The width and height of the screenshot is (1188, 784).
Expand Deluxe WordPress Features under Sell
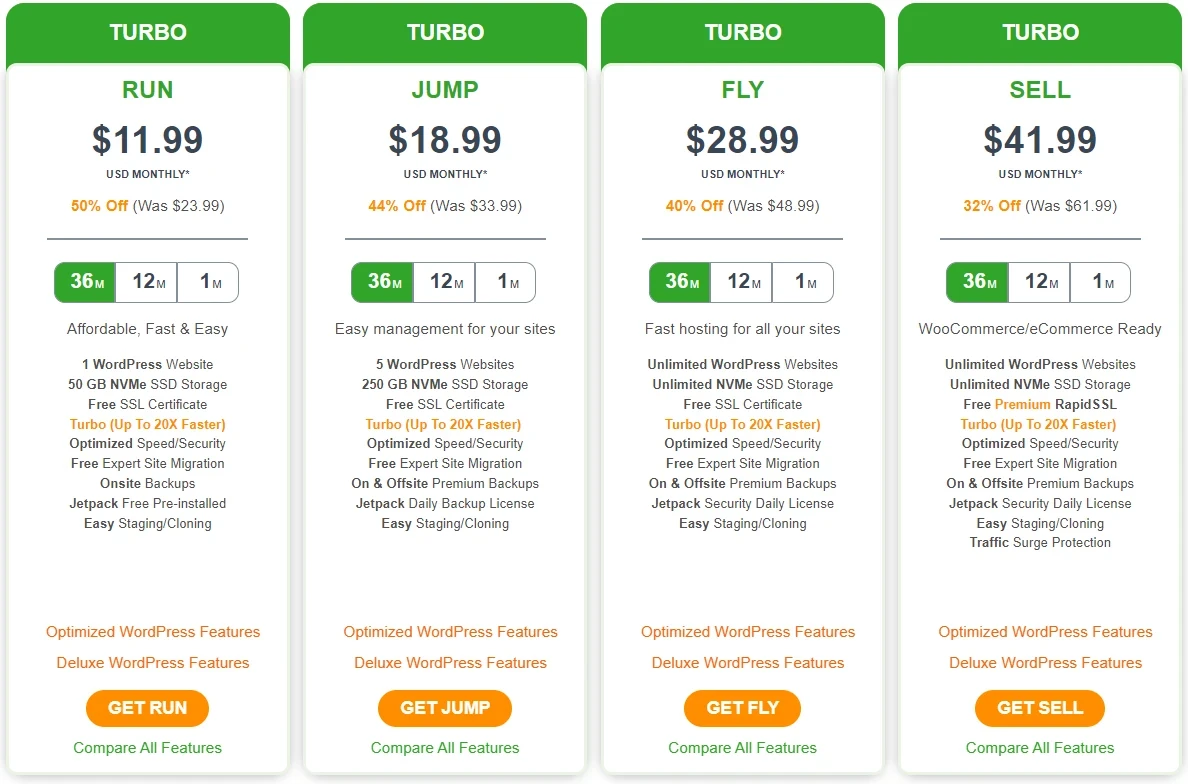(1045, 663)
